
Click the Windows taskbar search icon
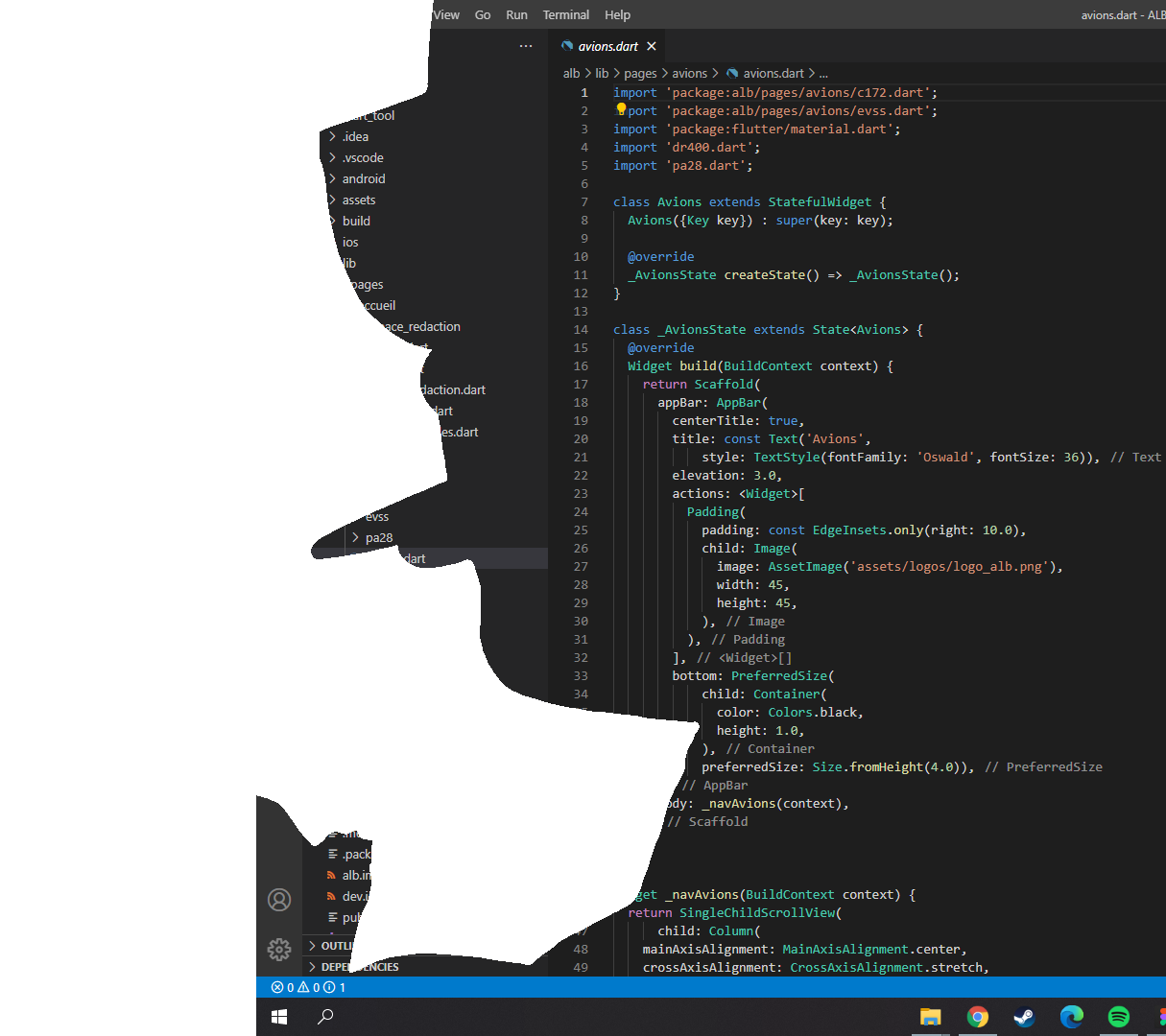[325, 1017]
